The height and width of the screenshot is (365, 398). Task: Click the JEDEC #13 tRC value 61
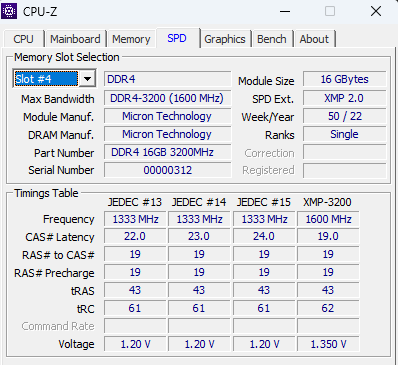(135, 308)
